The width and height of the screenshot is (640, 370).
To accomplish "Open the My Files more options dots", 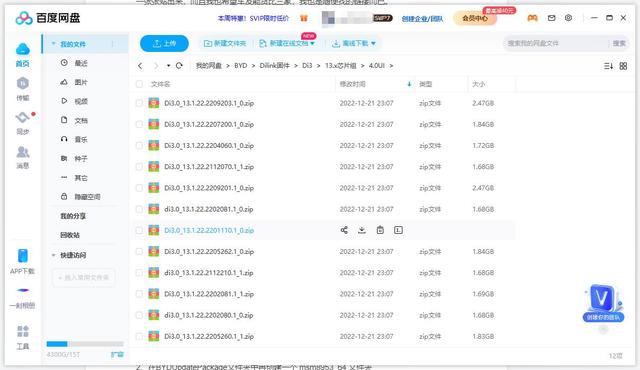I will tap(113, 44).
